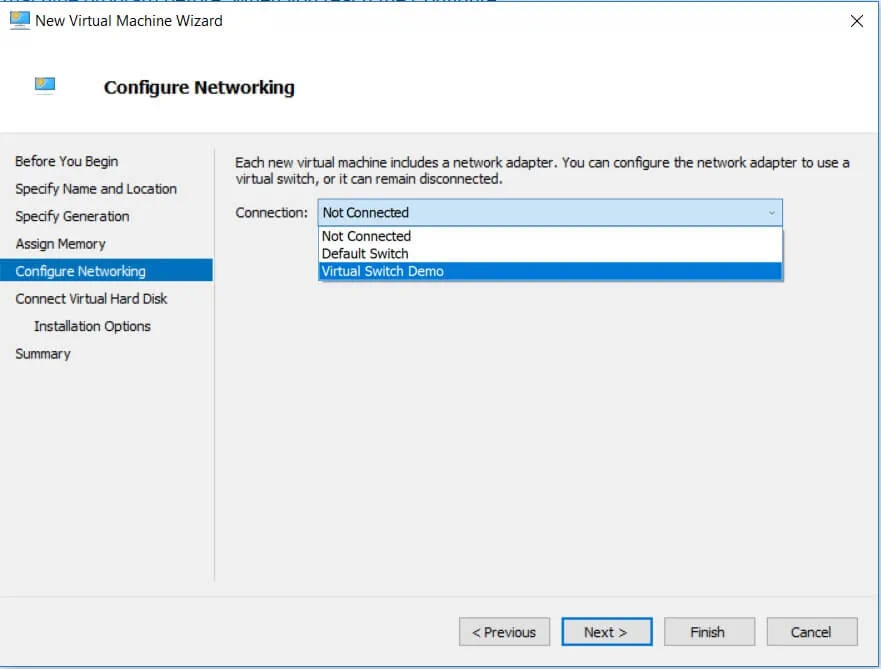Select Configure Networking in the sidebar
Image resolution: width=881 pixels, height=669 pixels.
(80, 271)
